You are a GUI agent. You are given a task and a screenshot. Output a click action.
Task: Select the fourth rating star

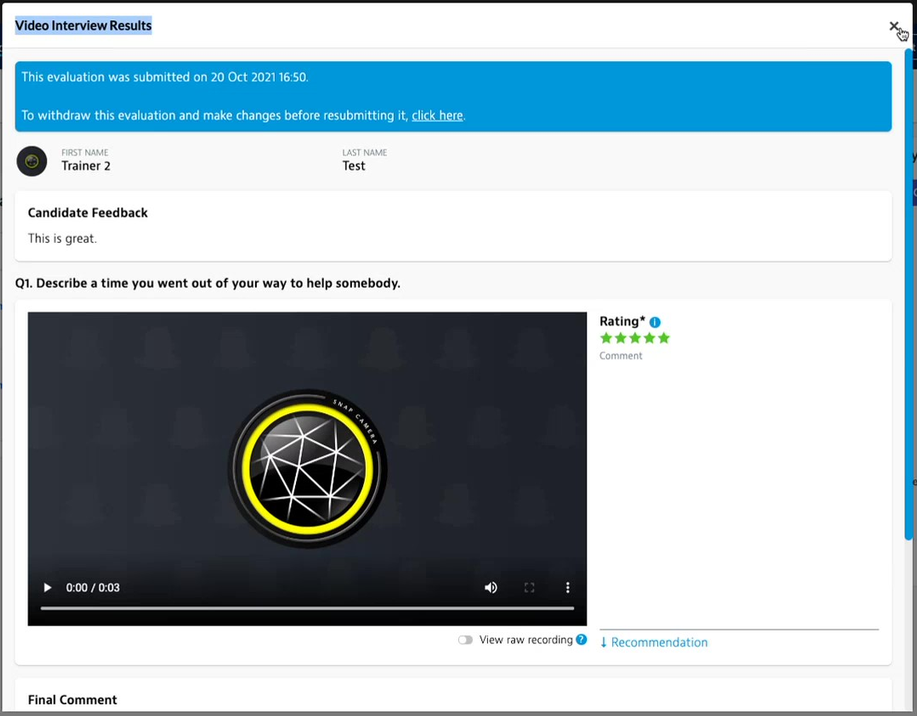(649, 338)
